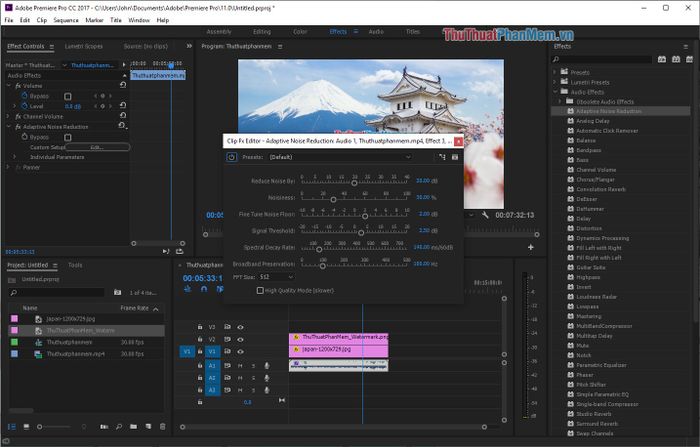Open the Presets dropdown in Clip Fx Editor
Viewport: 700px width, 447px height.
(x=339, y=157)
